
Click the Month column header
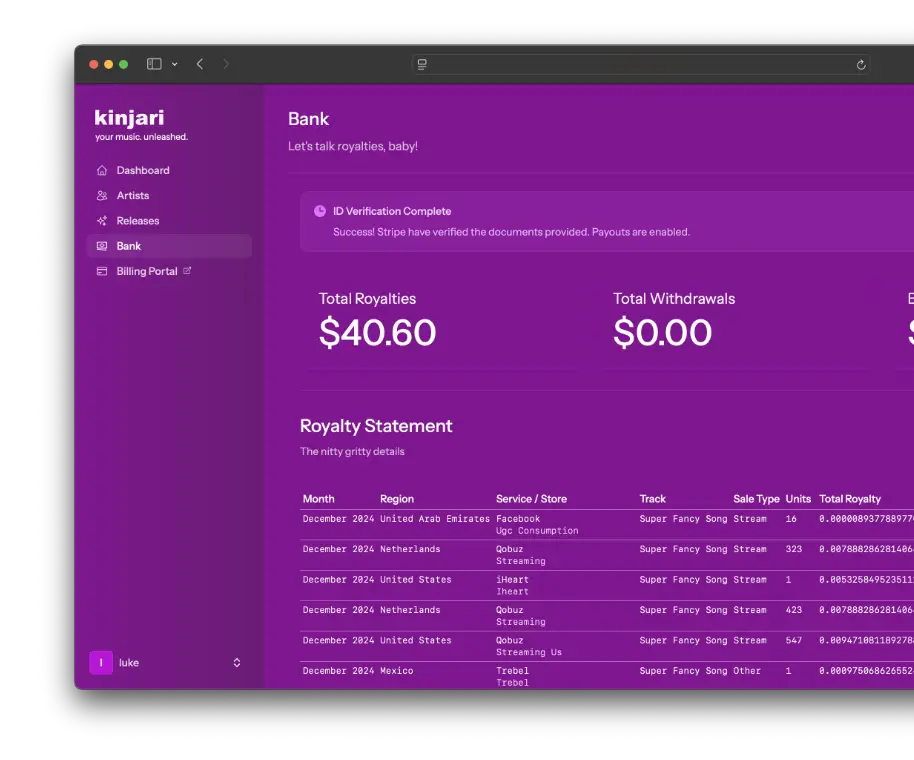(x=319, y=499)
